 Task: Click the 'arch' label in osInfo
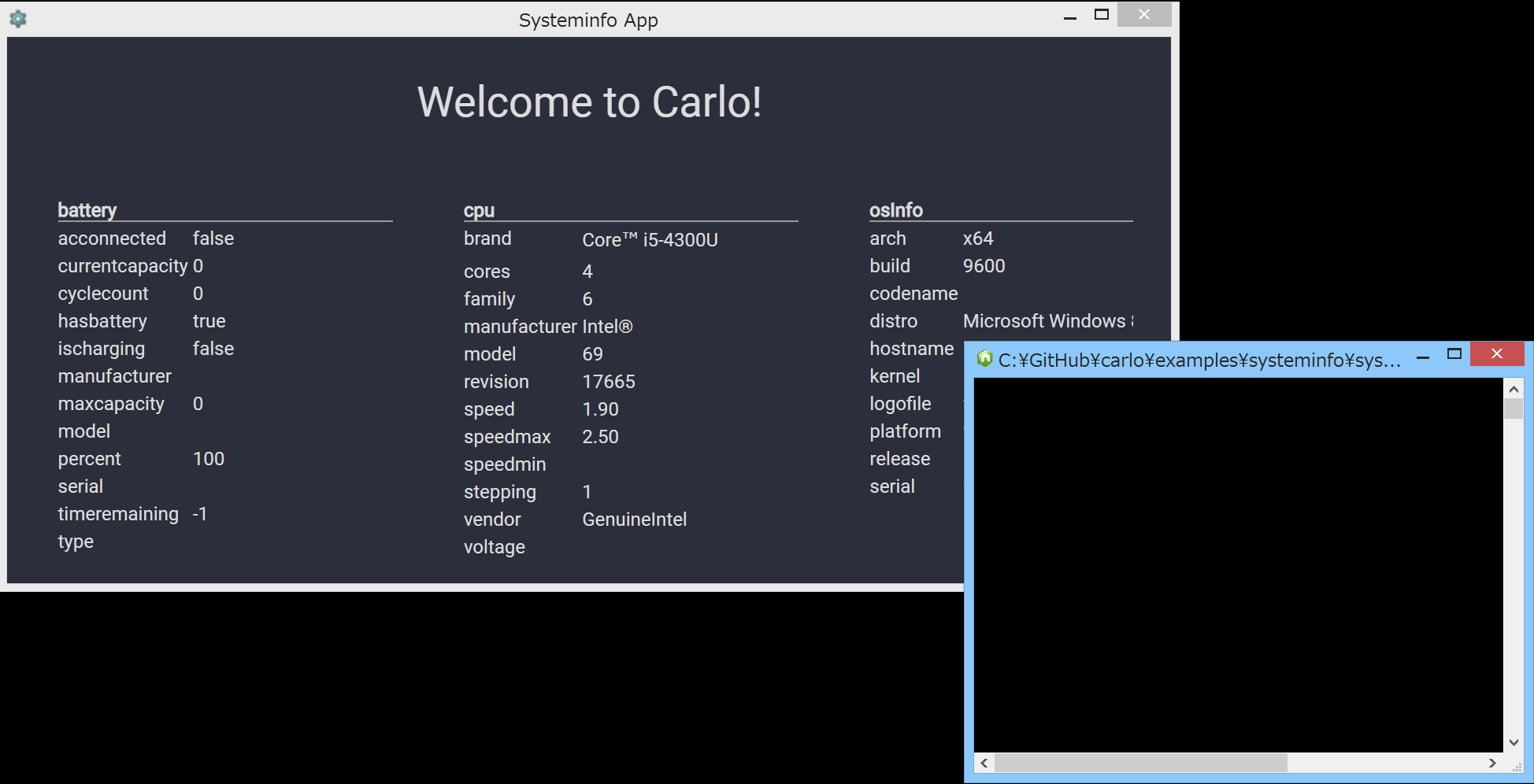887,239
